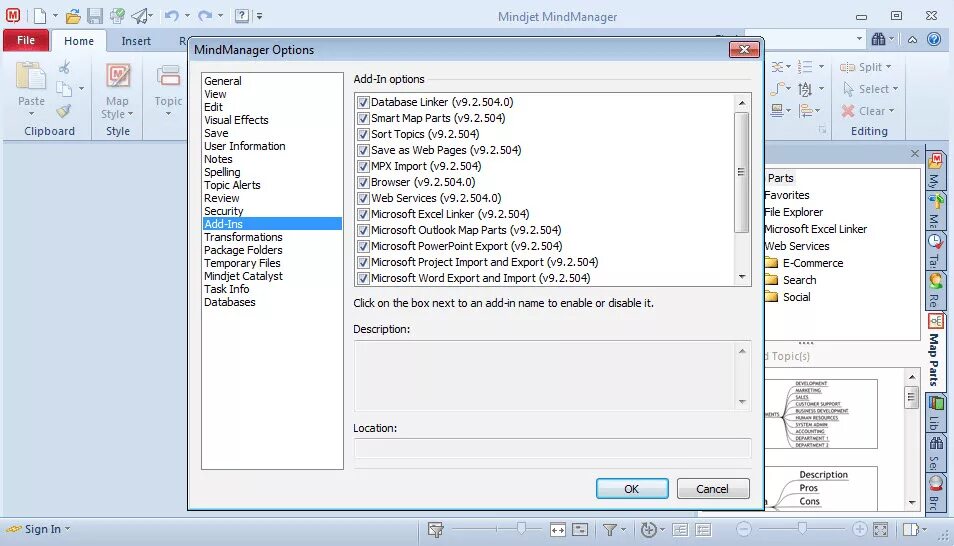The image size is (954, 546).
Task: Open the Select dropdown arrow
Action: (896, 89)
